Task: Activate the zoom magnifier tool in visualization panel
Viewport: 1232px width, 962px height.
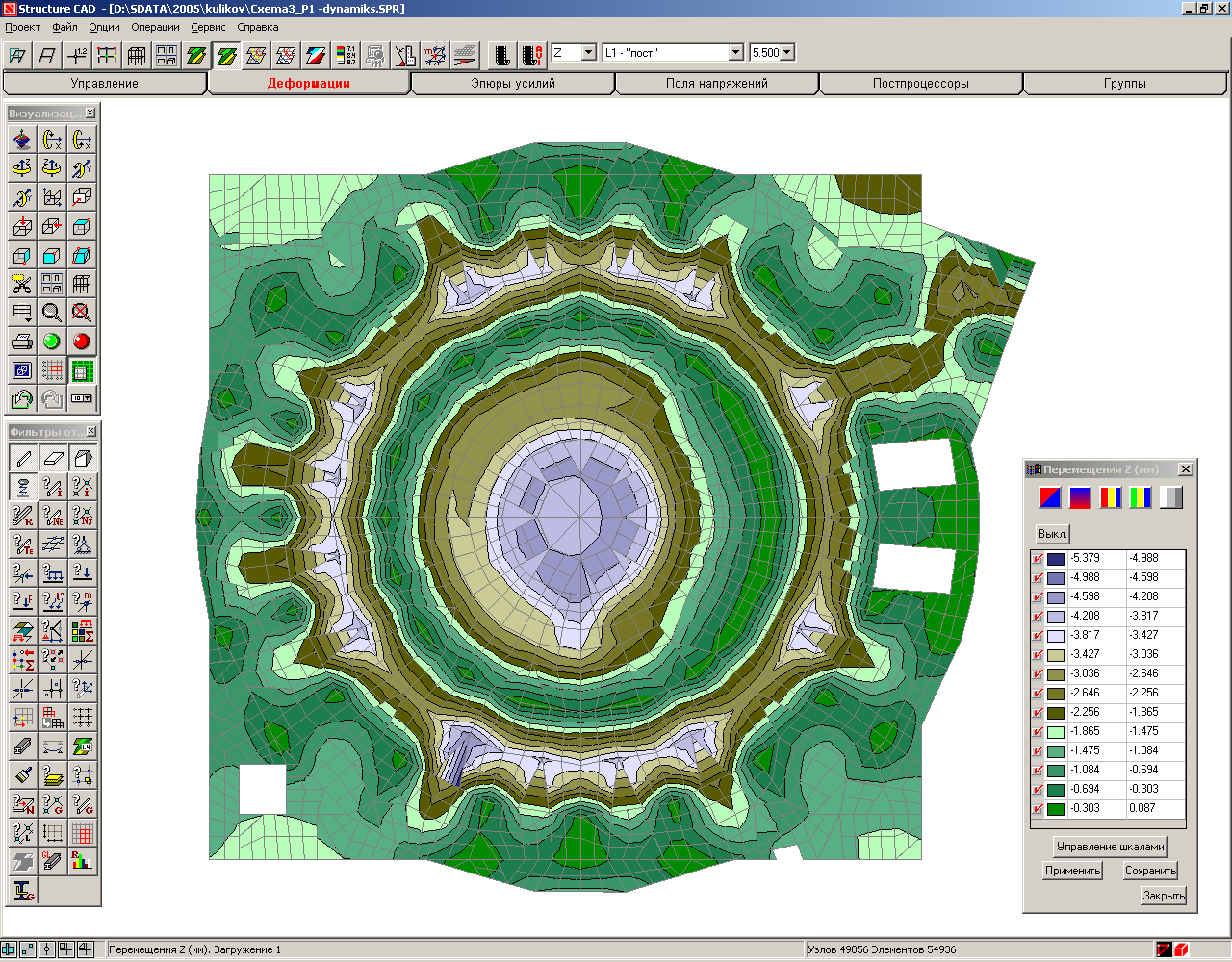Action: 53,313
